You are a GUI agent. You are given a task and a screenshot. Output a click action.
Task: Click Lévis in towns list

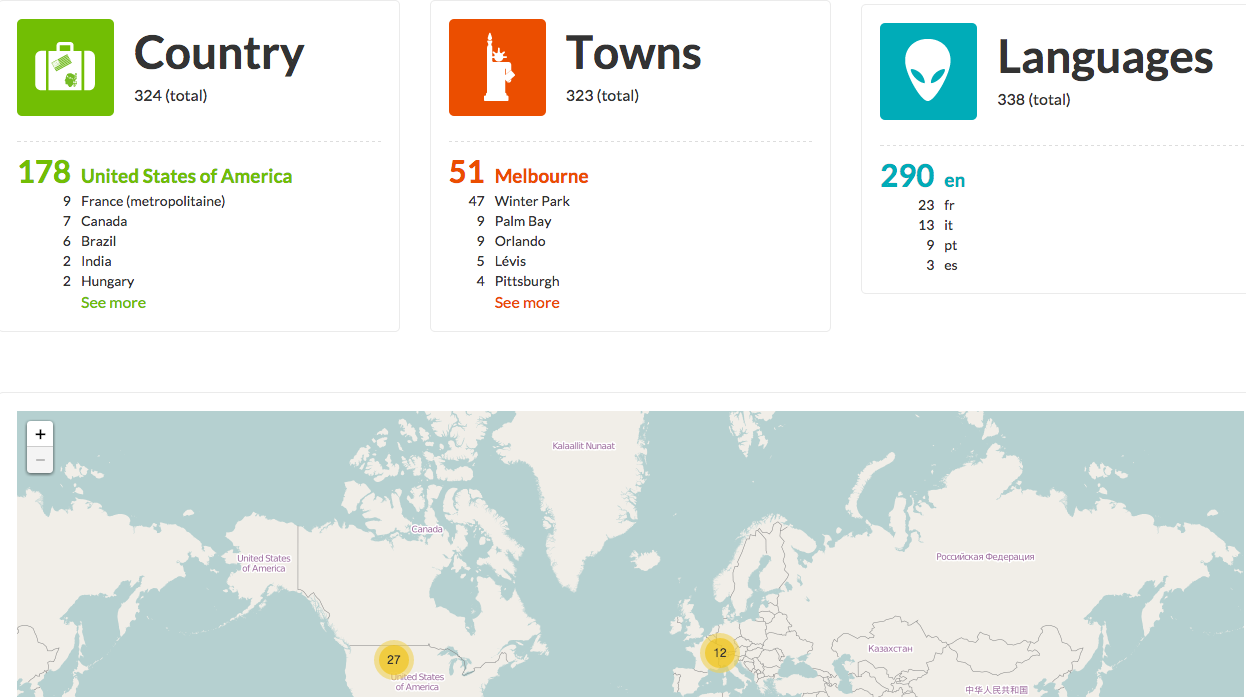tap(512, 261)
